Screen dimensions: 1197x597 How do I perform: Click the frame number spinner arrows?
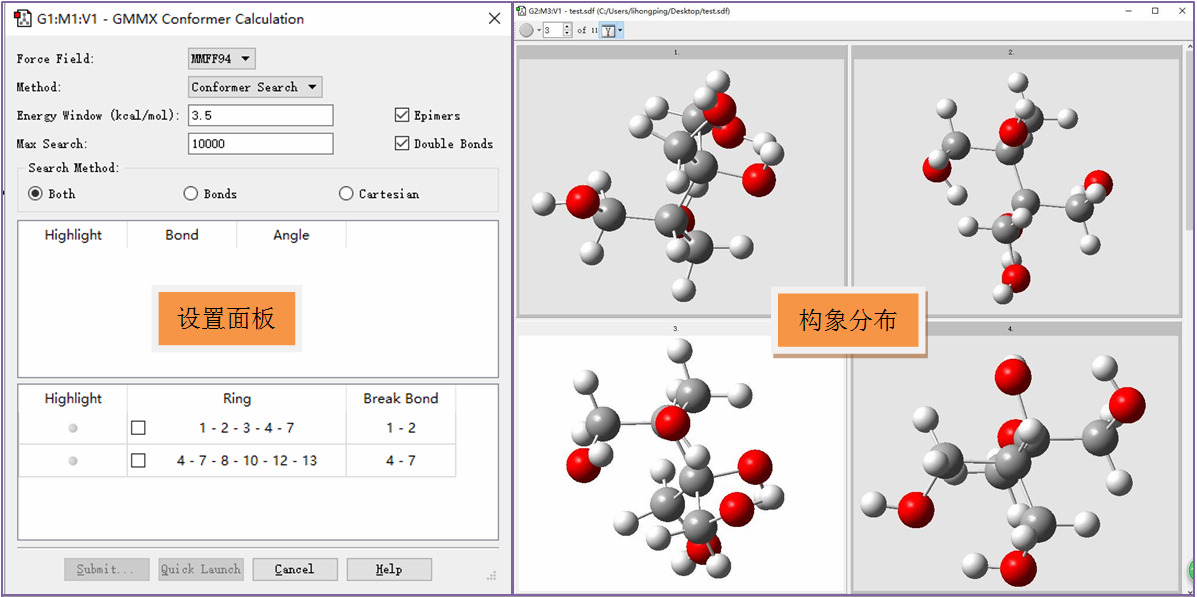point(568,30)
